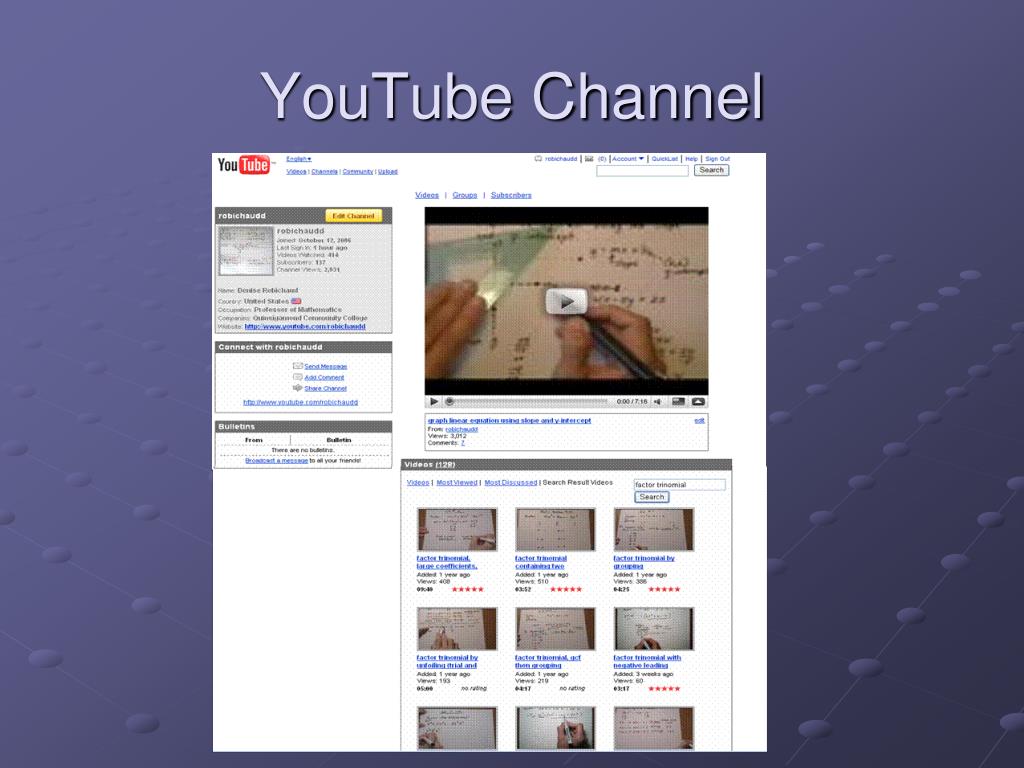The image size is (1024, 768).
Task: Click the YouTube logo
Action: coord(244,165)
